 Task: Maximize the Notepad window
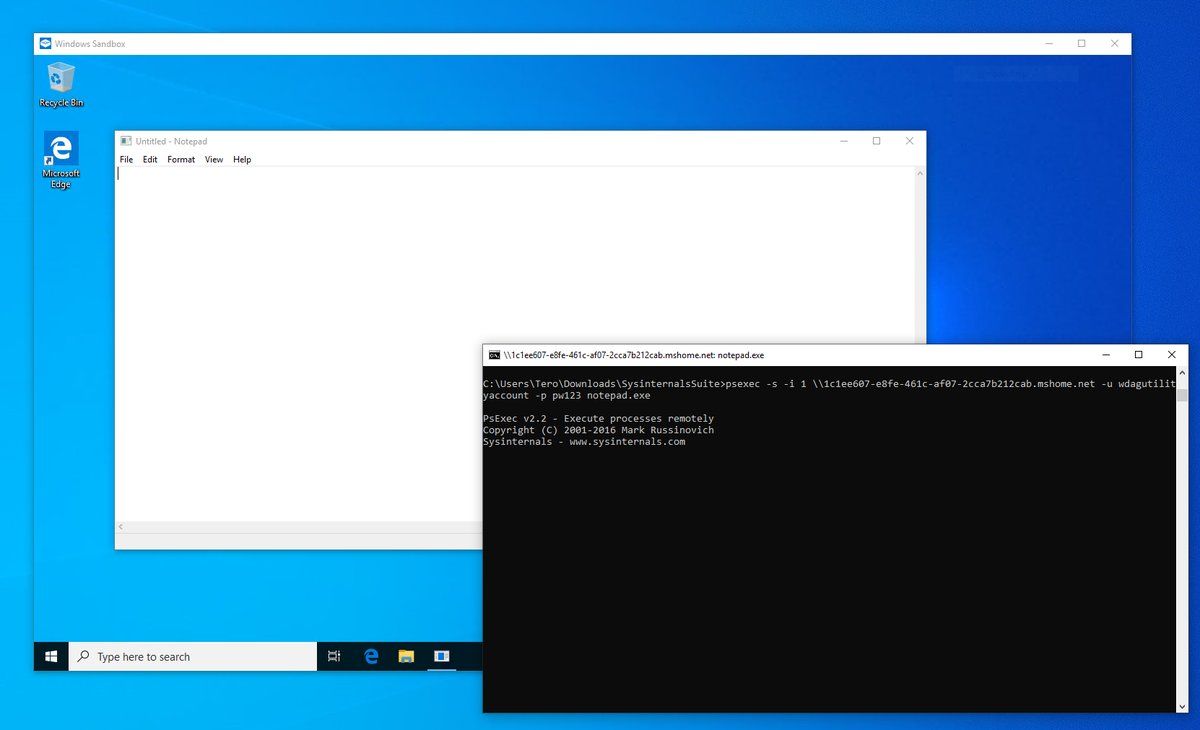pos(877,141)
